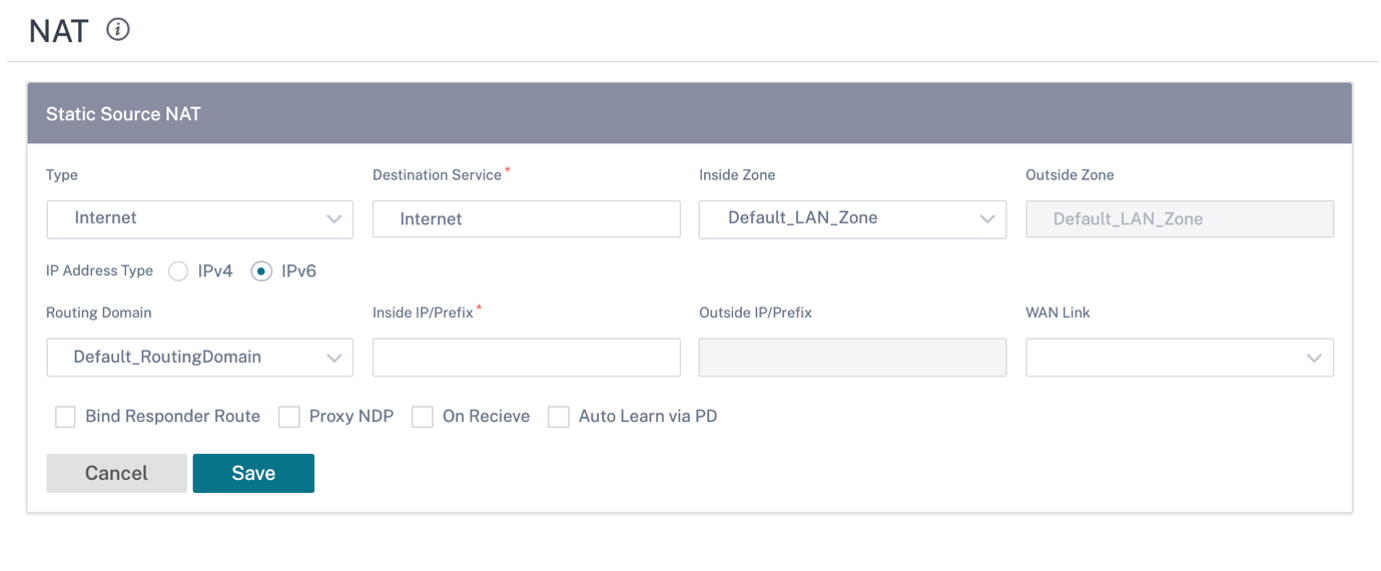Click the Routing Domain label
Image resolution: width=1381 pixels, height=571 pixels.
point(99,313)
